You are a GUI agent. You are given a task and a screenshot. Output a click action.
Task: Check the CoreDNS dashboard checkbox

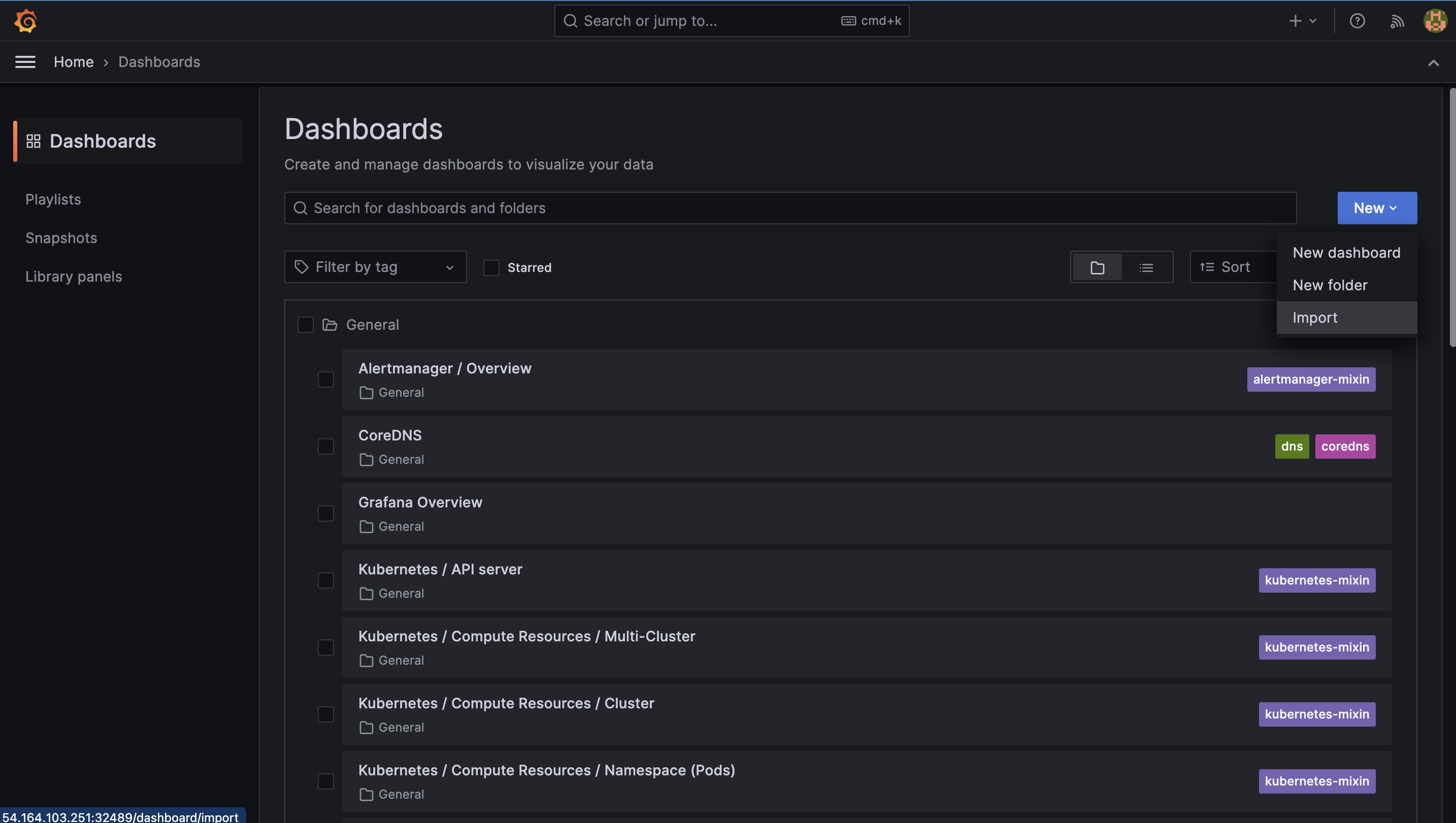326,446
